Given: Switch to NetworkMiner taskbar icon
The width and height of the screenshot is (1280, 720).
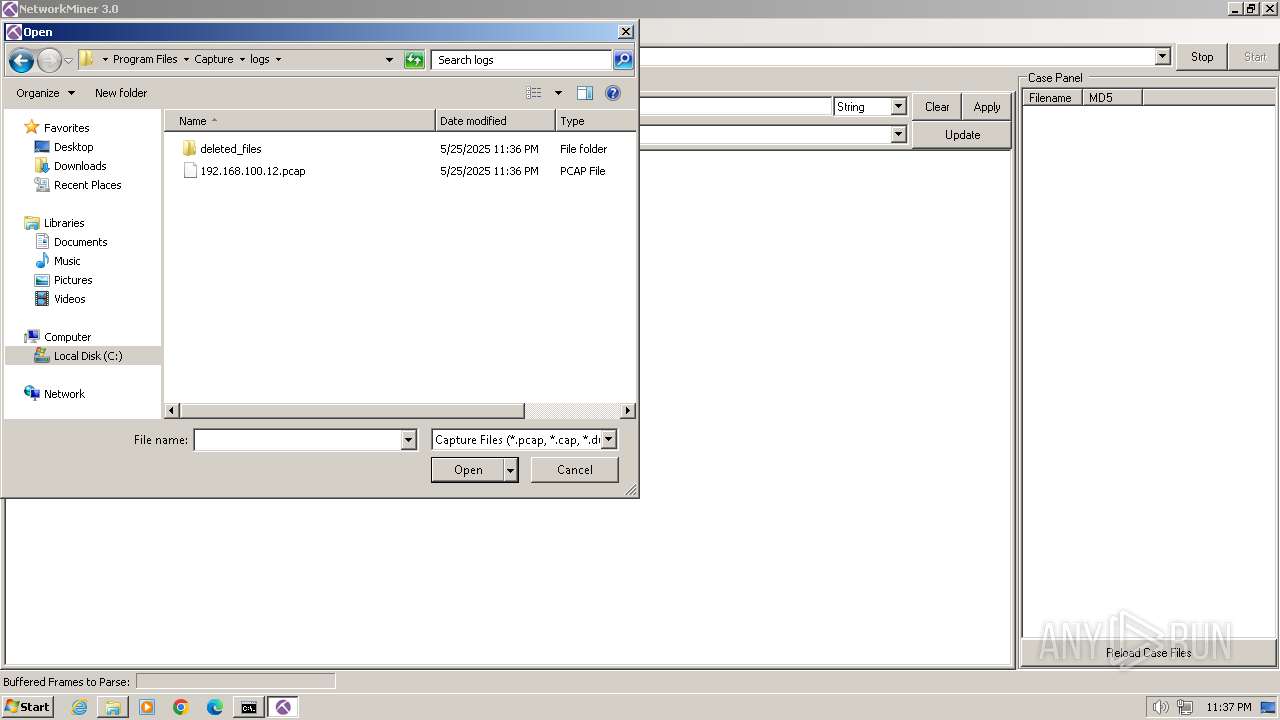Looking at the screenshot, I should tap(283, 707).
